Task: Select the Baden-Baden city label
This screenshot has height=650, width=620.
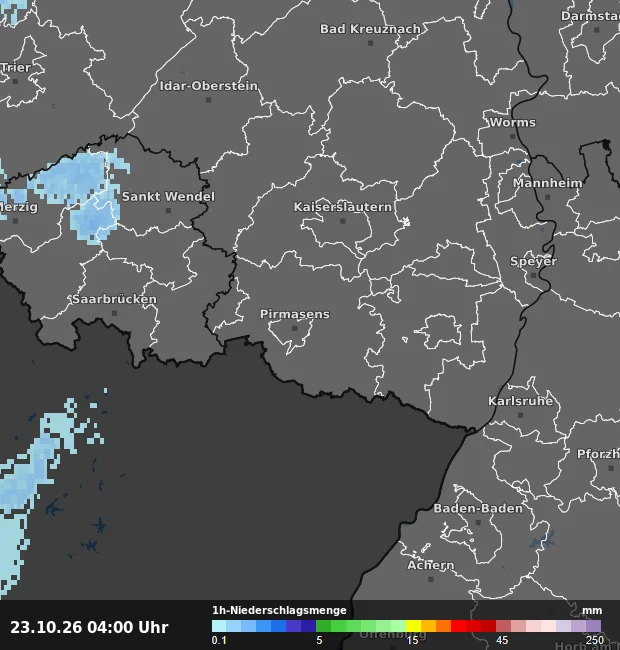Action: [478, 508]
